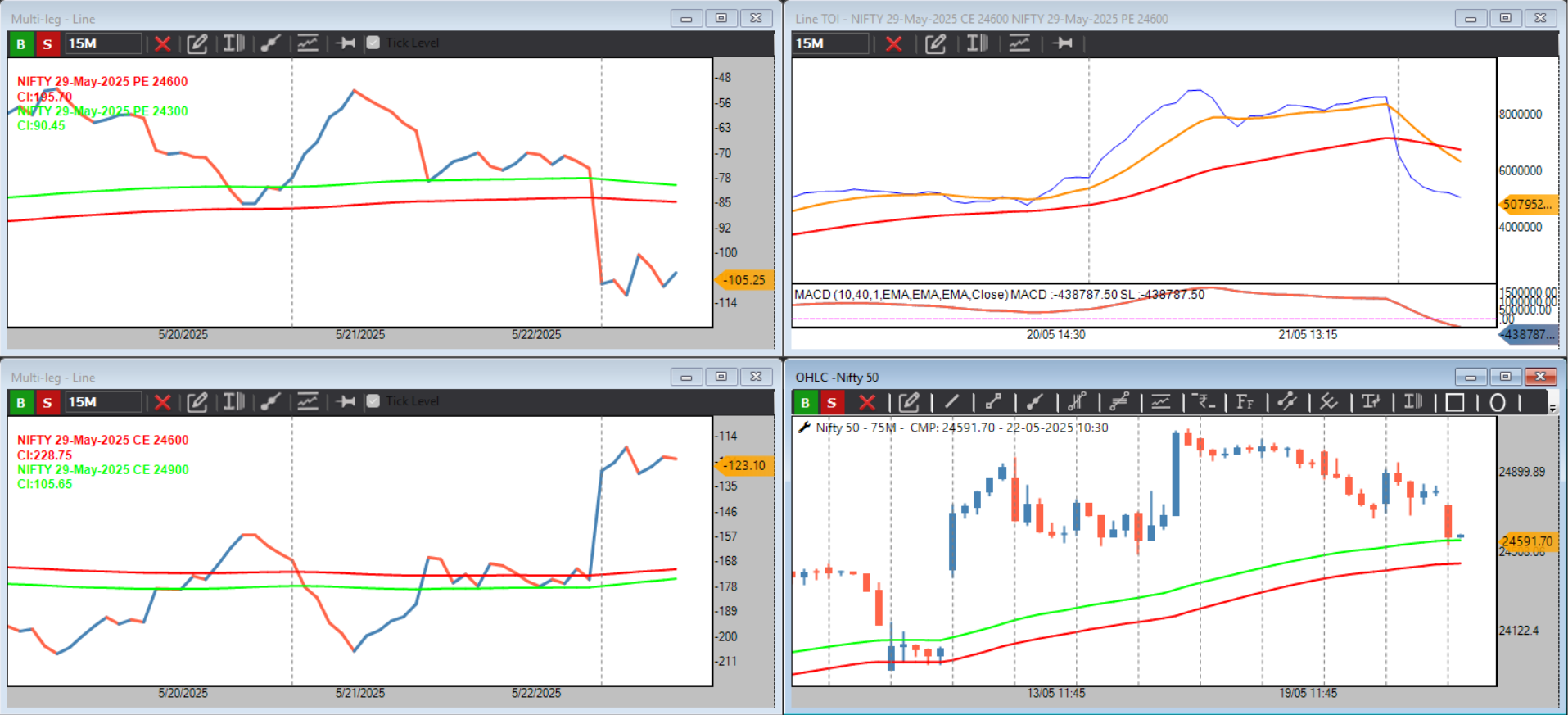Click wrench settings icon beside Nifty 50 - 75M
The height and width of the screenshot is (715, 1568).
point(804,428)
